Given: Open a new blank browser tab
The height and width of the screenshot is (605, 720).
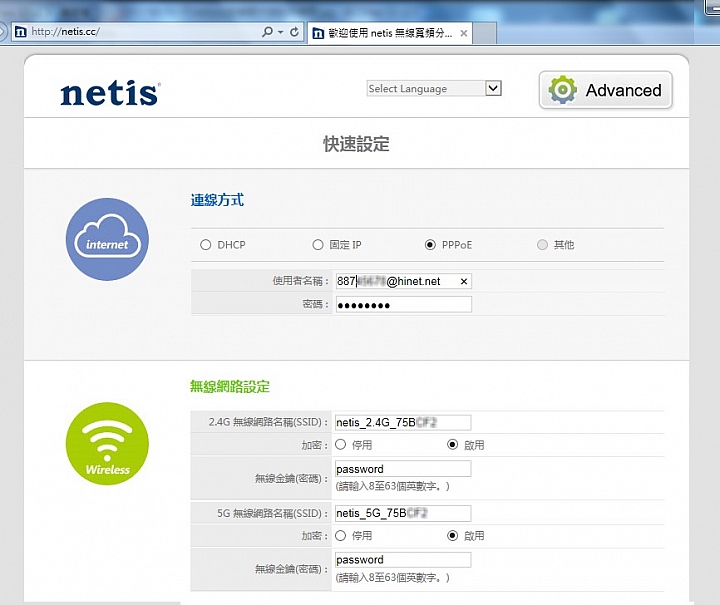Looking at the screenshot, I should point(484,34).
